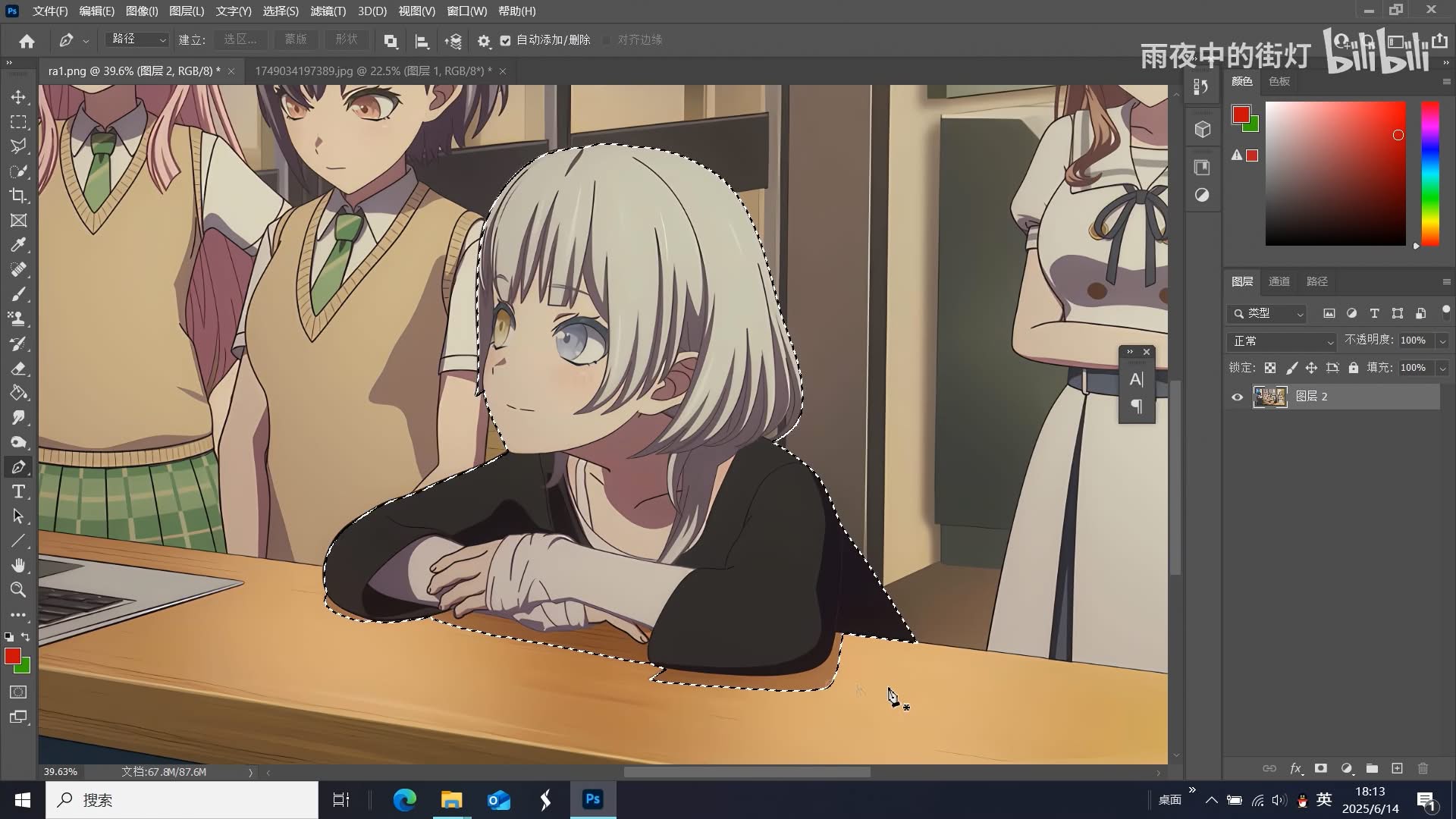Open the 滤镜(T) menu
The width and height of the screenshot is (1456, 819).
(x=328, y=11)
